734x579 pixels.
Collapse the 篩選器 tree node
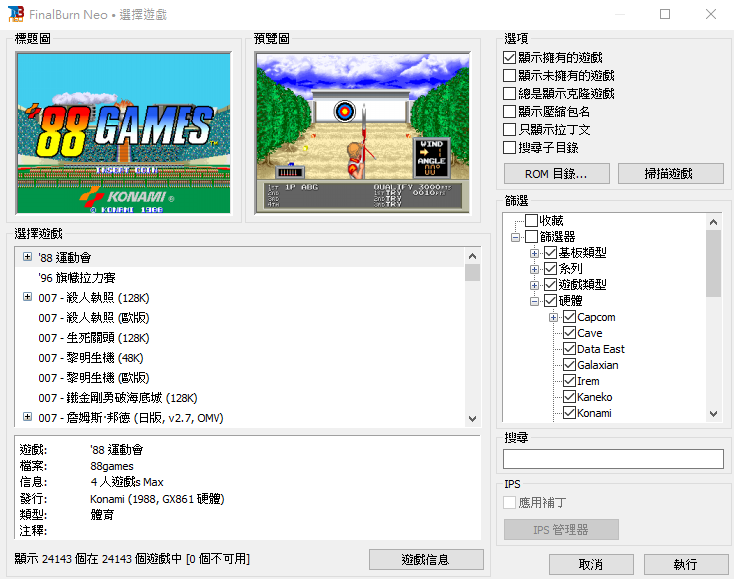[x=515, y=237]
